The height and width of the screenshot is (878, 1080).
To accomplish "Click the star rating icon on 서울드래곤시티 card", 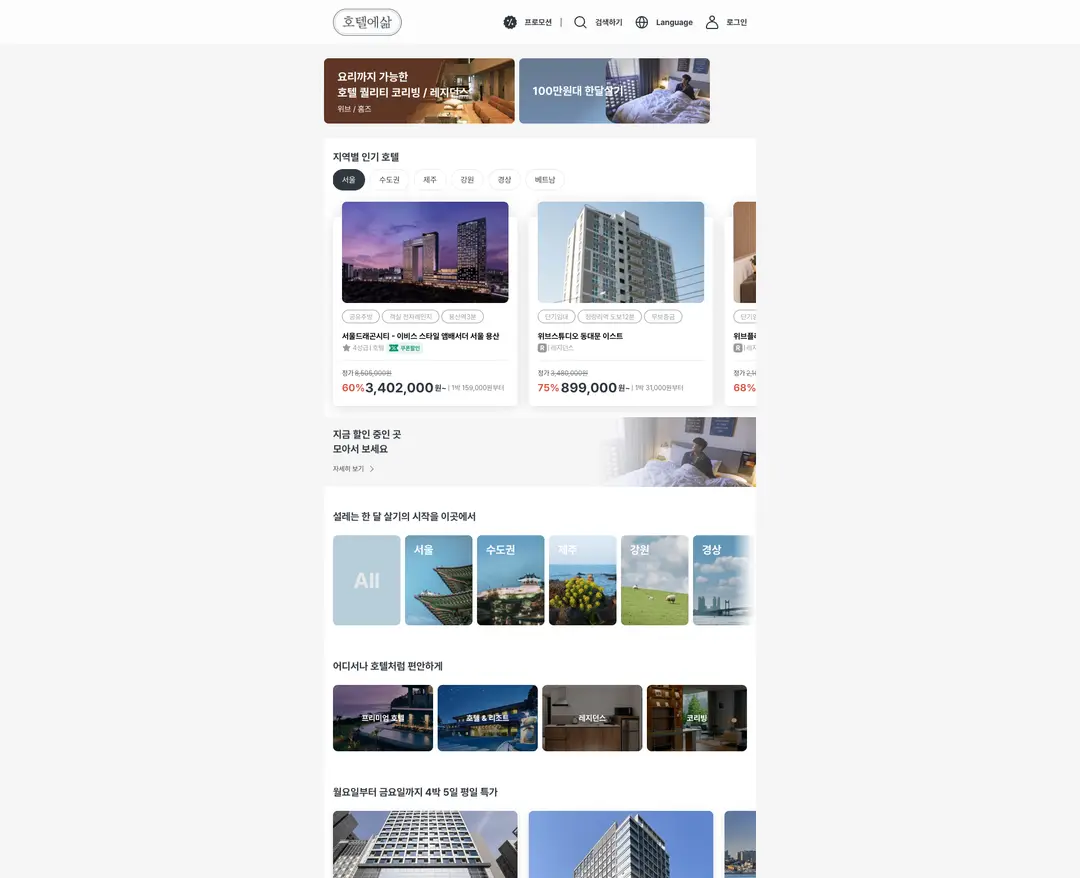I will click(x=346, y=348).
